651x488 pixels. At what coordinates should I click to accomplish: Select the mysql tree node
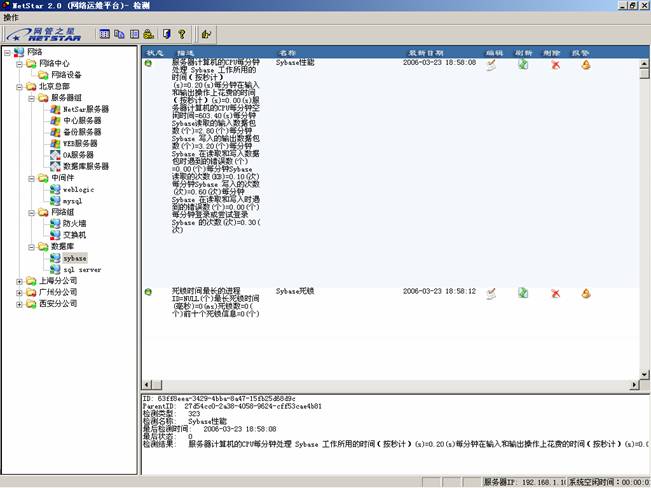72,201
